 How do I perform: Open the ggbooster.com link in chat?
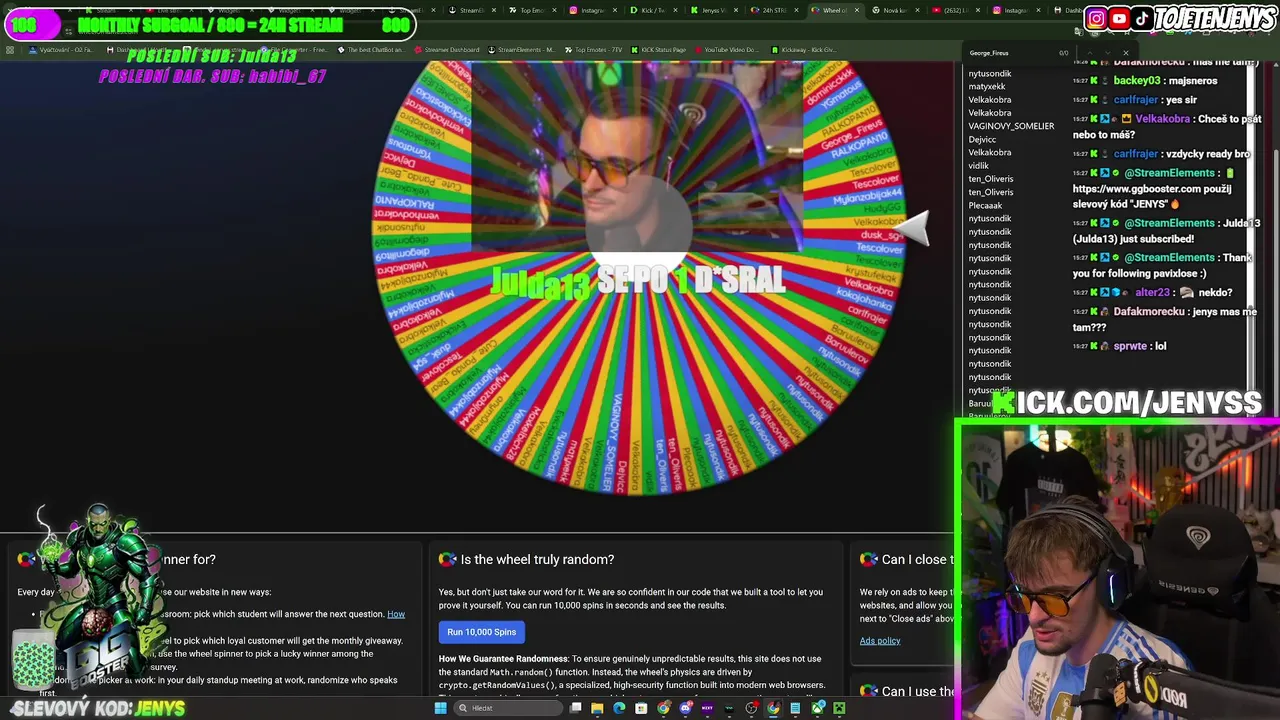pos(1137,189)
